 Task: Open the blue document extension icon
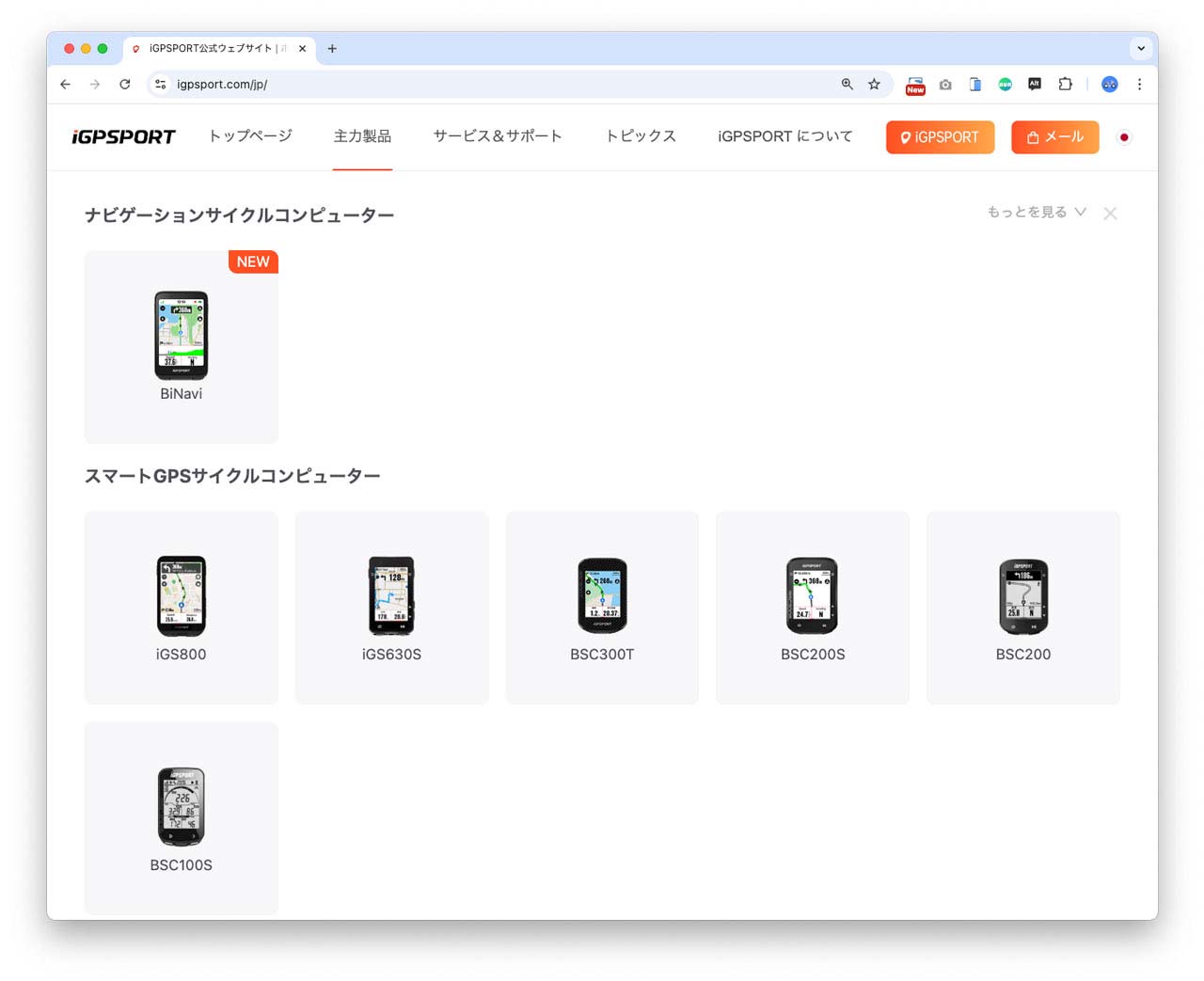tap(975, 85)
